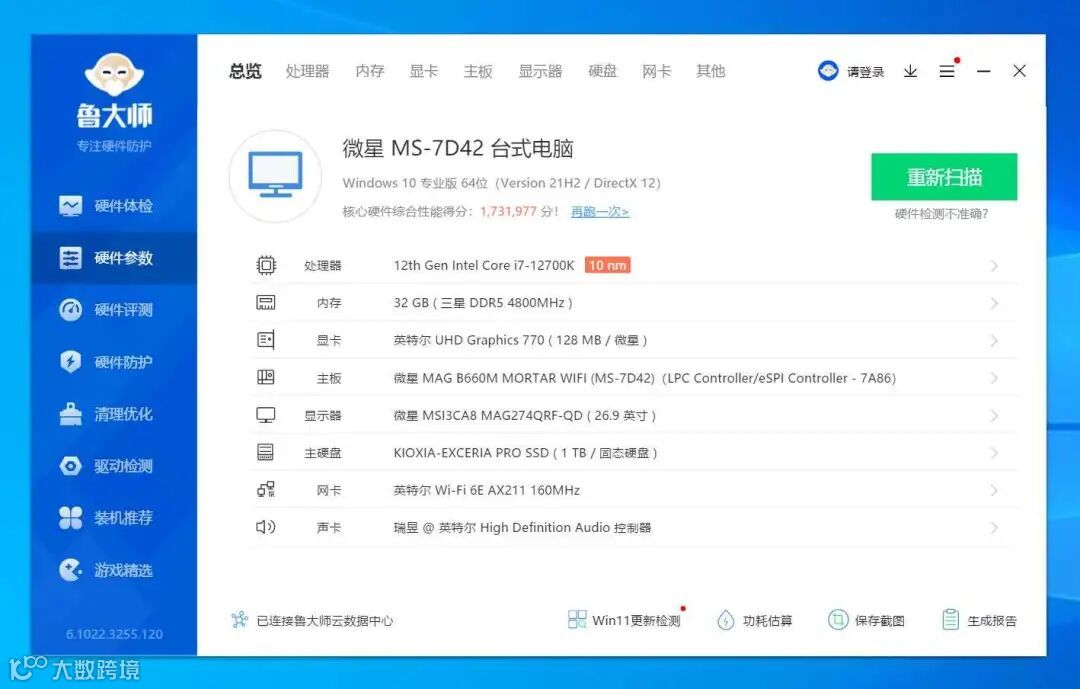Open the hamburger main menu
This screenshot has width=1080, height=689.
(947, 71)
